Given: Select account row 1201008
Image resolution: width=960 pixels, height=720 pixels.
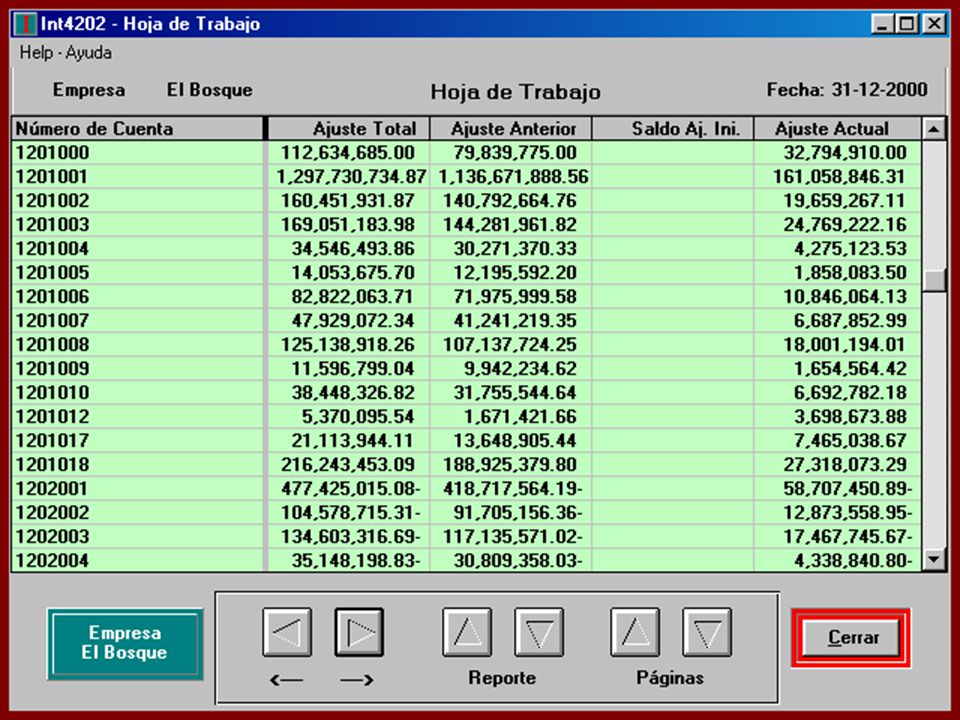Looking at the screenshot, I should tap(467, 344).
